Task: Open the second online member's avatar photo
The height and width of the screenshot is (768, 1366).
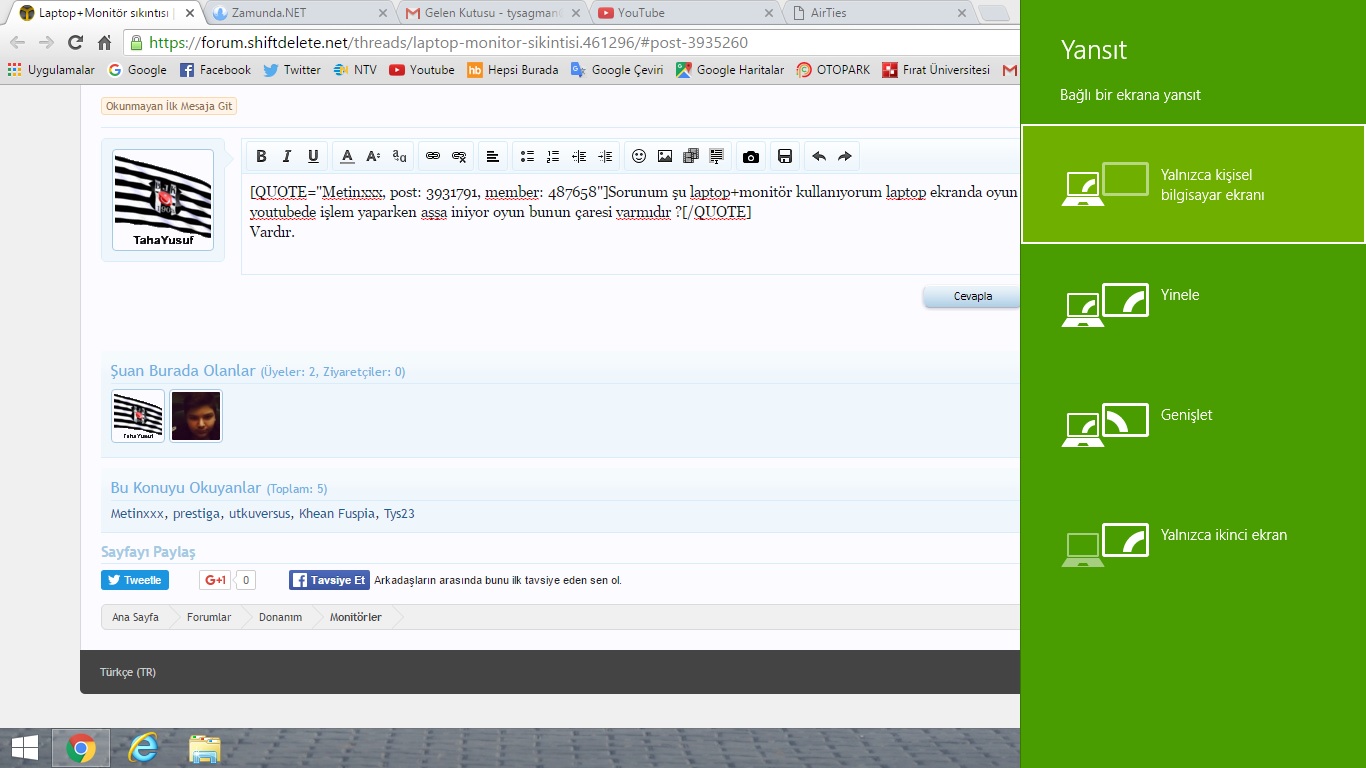Action: tap(196, 416)
